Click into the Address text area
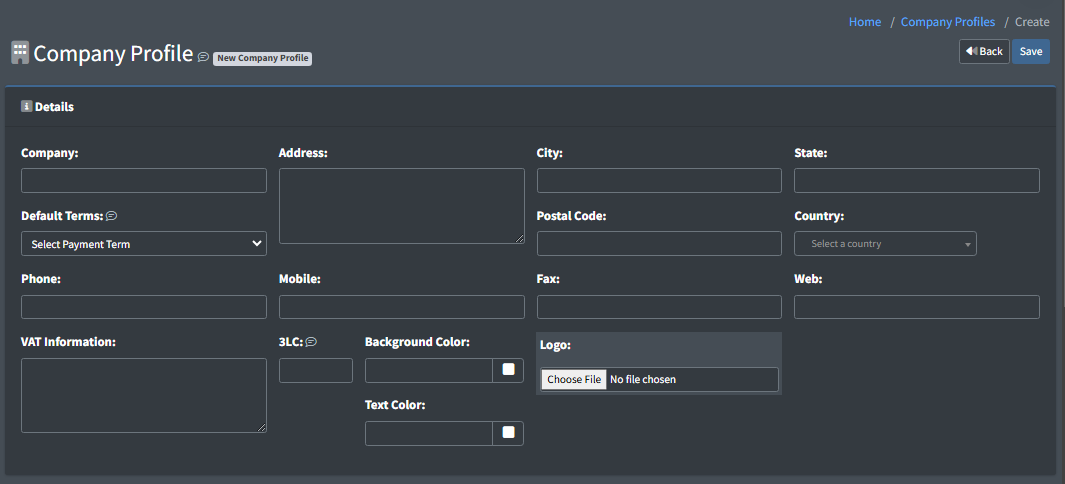 click(x=401, y=206)
